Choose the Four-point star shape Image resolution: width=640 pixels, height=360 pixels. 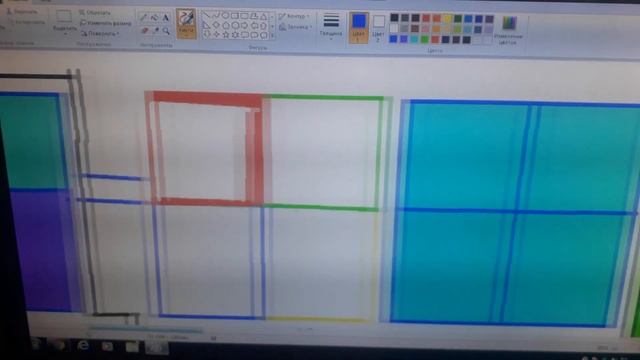click(x=216, y=35)
